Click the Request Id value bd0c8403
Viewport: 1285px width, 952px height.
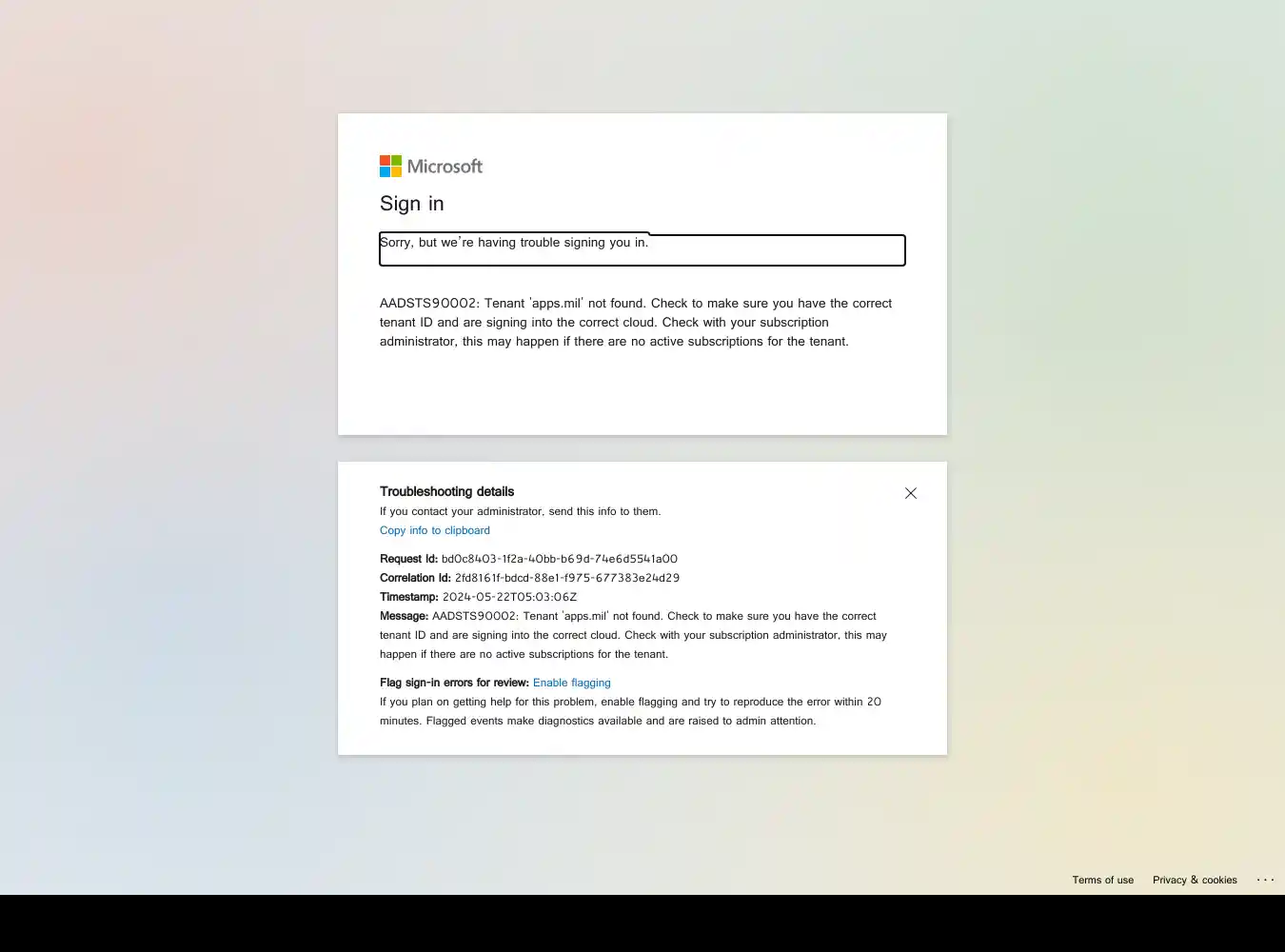pos(560,559)
